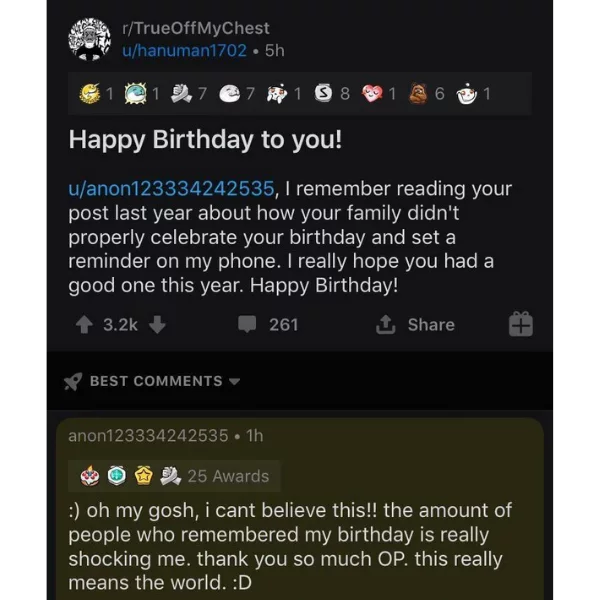Select the red heart award icon
Image resolution: width=600 pixels, height=600 pixels.
click(x=372, y=94)
